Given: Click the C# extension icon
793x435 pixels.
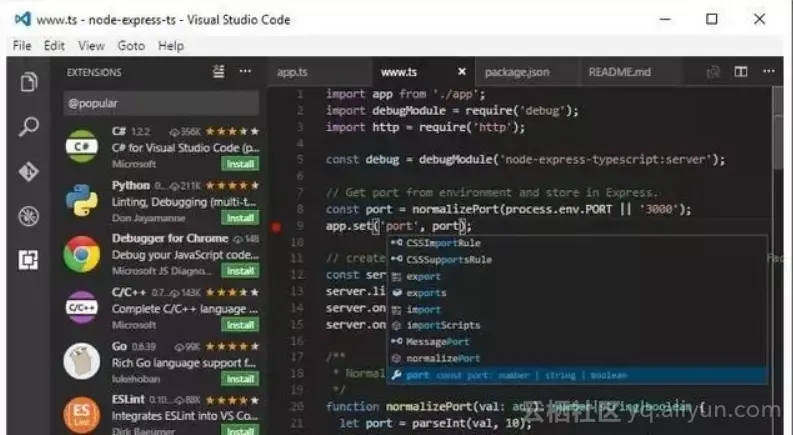Looking at the screenshot, I should (82, 146).
